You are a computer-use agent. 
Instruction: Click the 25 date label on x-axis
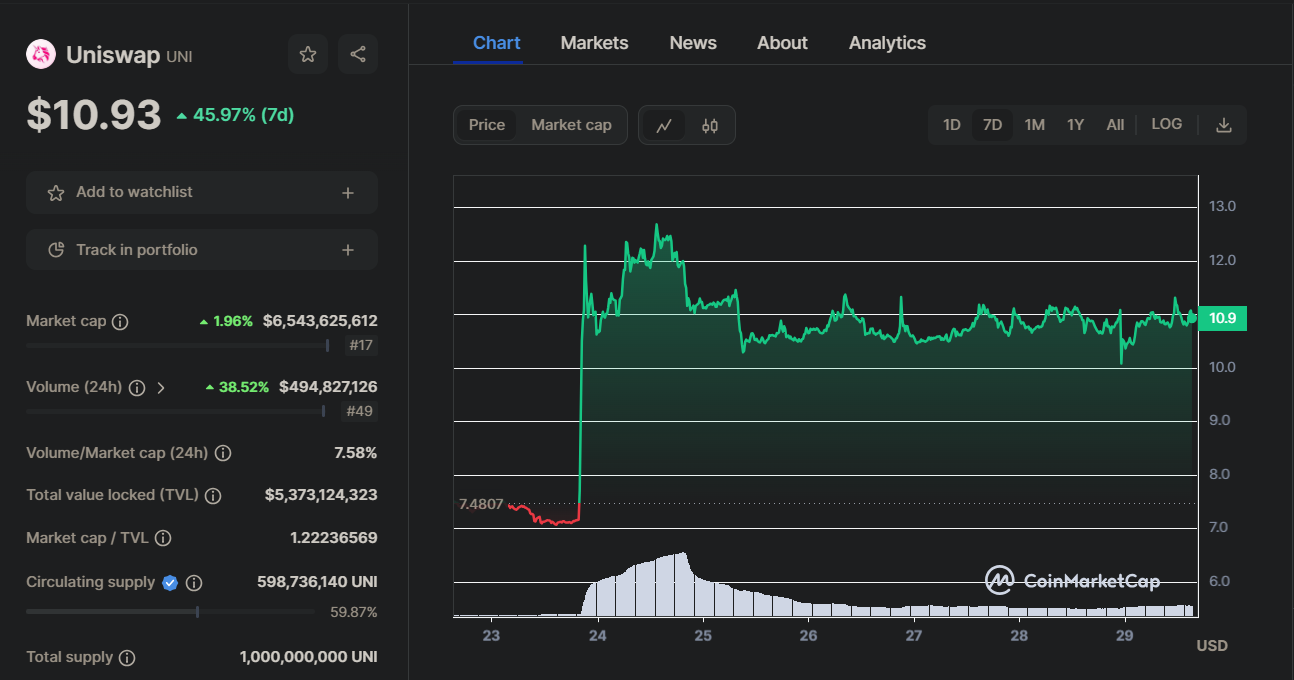point(703,636)
